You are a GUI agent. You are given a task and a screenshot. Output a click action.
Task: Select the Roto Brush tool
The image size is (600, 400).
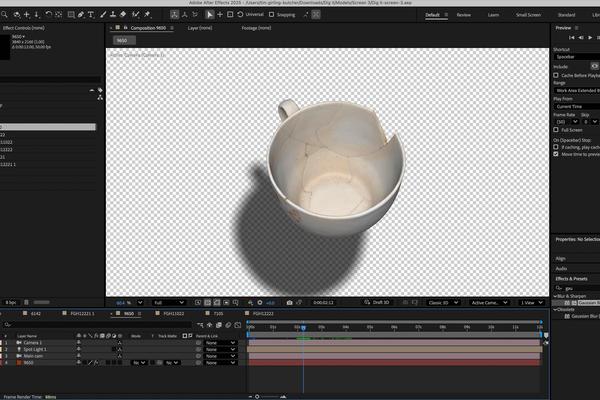pos(135,15)
